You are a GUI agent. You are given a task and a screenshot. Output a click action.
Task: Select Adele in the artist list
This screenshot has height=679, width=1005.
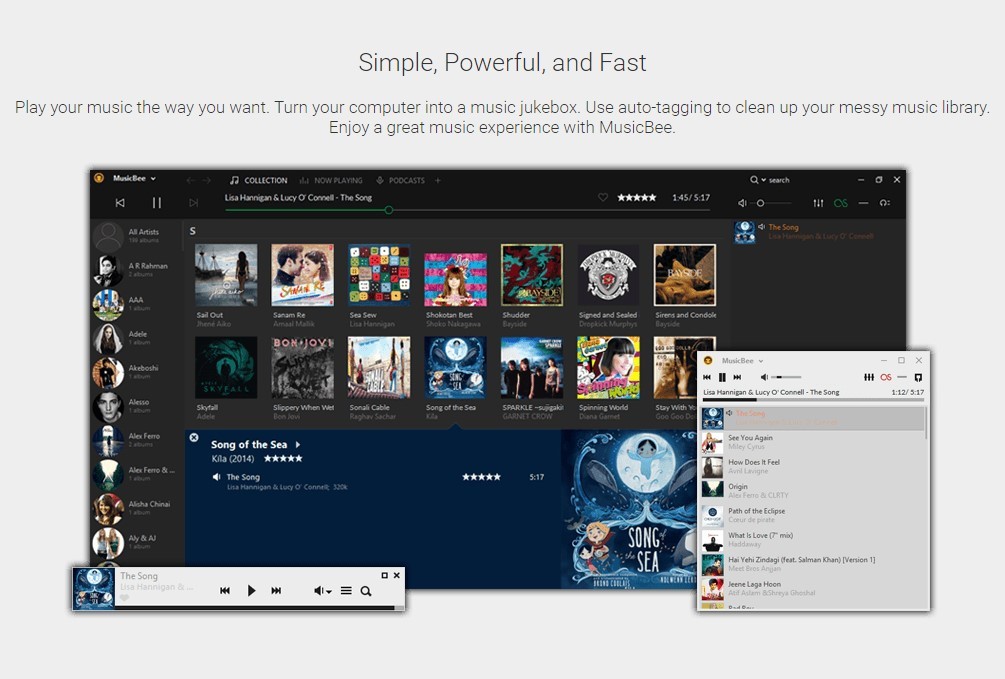pos(138,338)
